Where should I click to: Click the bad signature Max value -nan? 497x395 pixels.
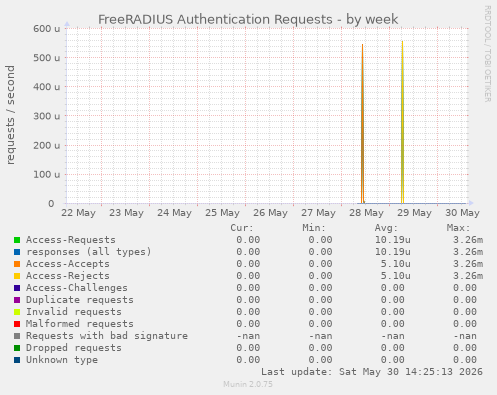pos(465,336)
